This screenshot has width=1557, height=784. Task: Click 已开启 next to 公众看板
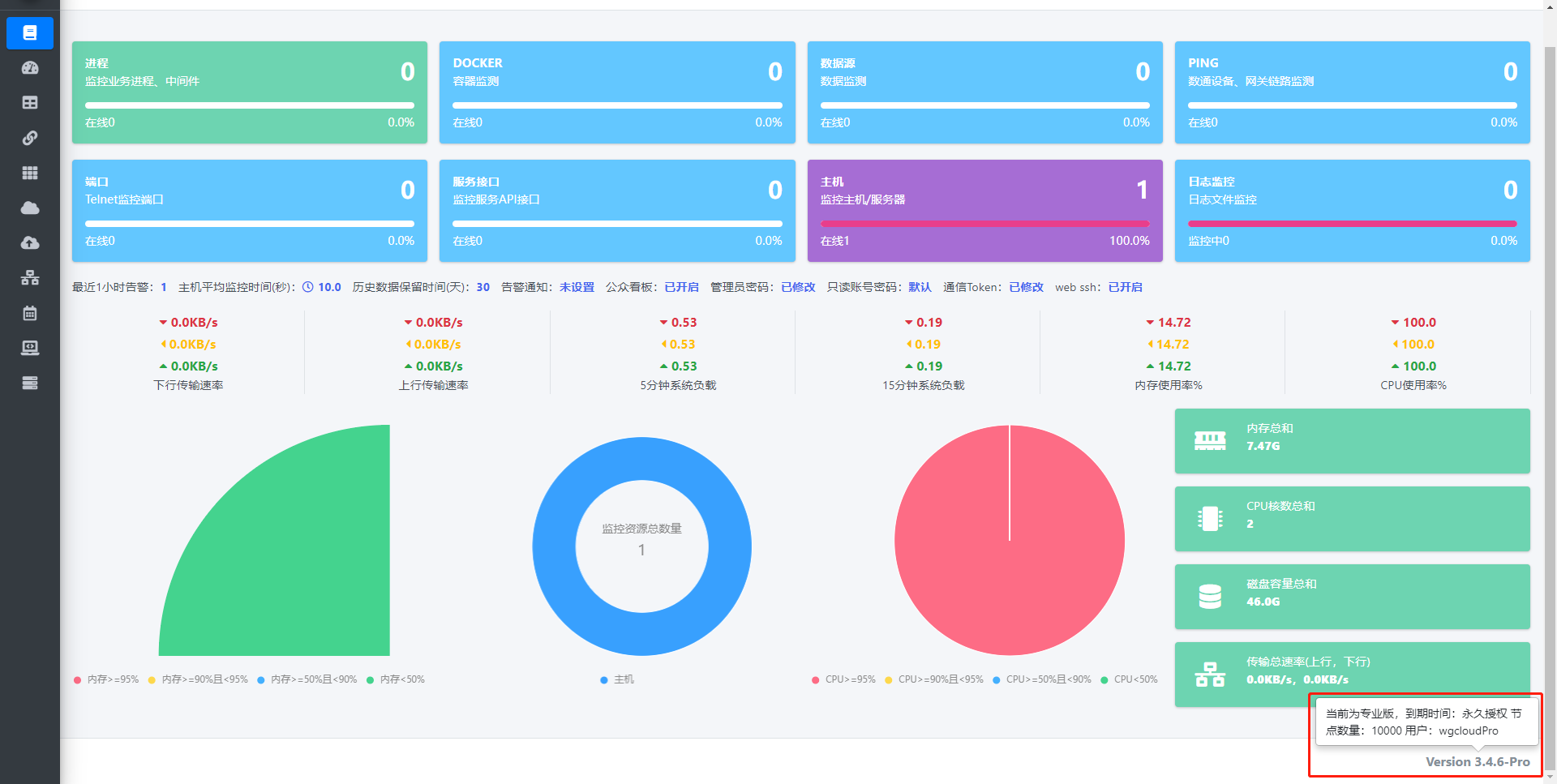(681, 287)
